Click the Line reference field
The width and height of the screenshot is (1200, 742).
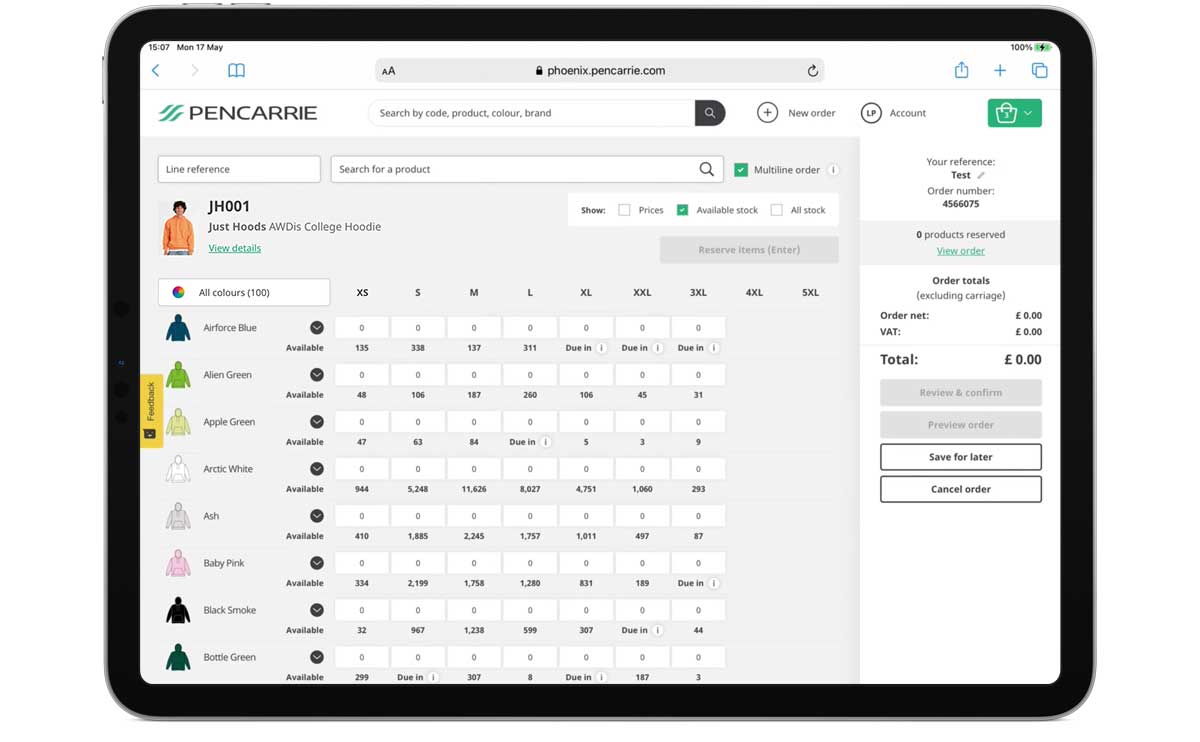[x=239, y=169]
